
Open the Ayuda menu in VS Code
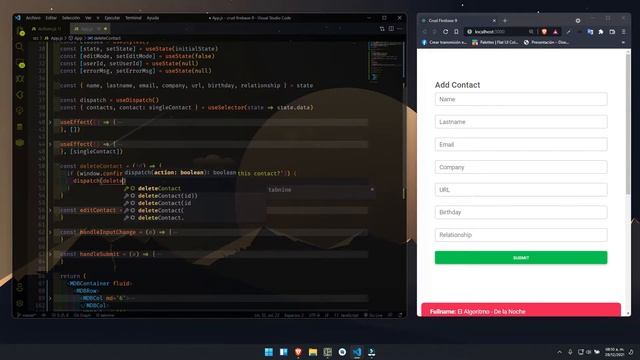(153, 18)
